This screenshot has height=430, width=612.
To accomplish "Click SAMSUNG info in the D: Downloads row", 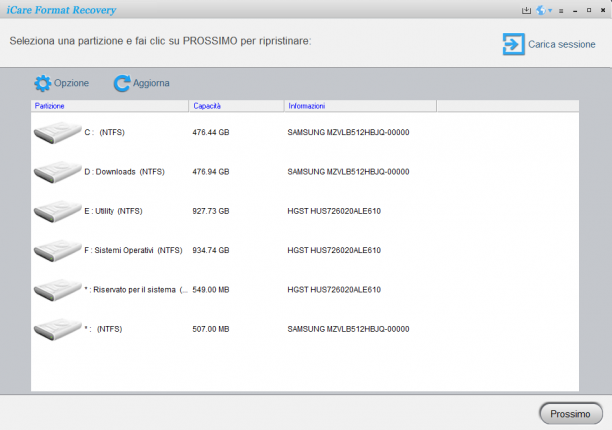I will pyautogui.click(x=348, y=172).
